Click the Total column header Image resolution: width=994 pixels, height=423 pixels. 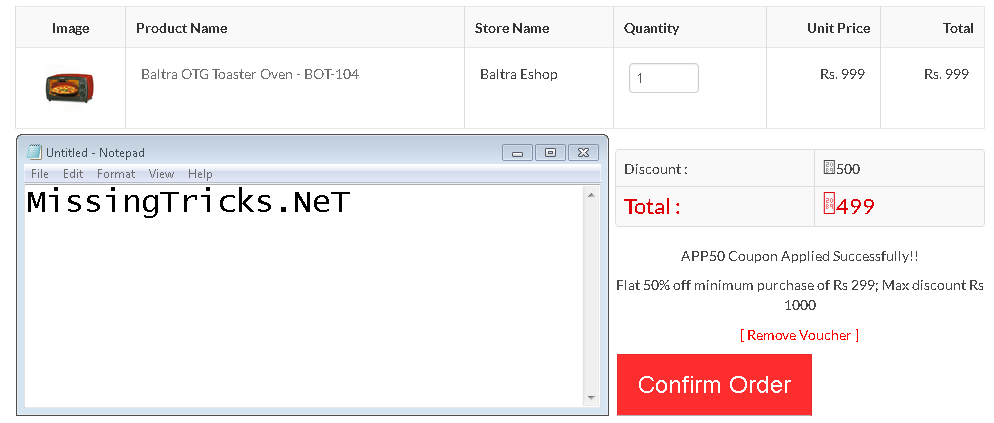958,28
